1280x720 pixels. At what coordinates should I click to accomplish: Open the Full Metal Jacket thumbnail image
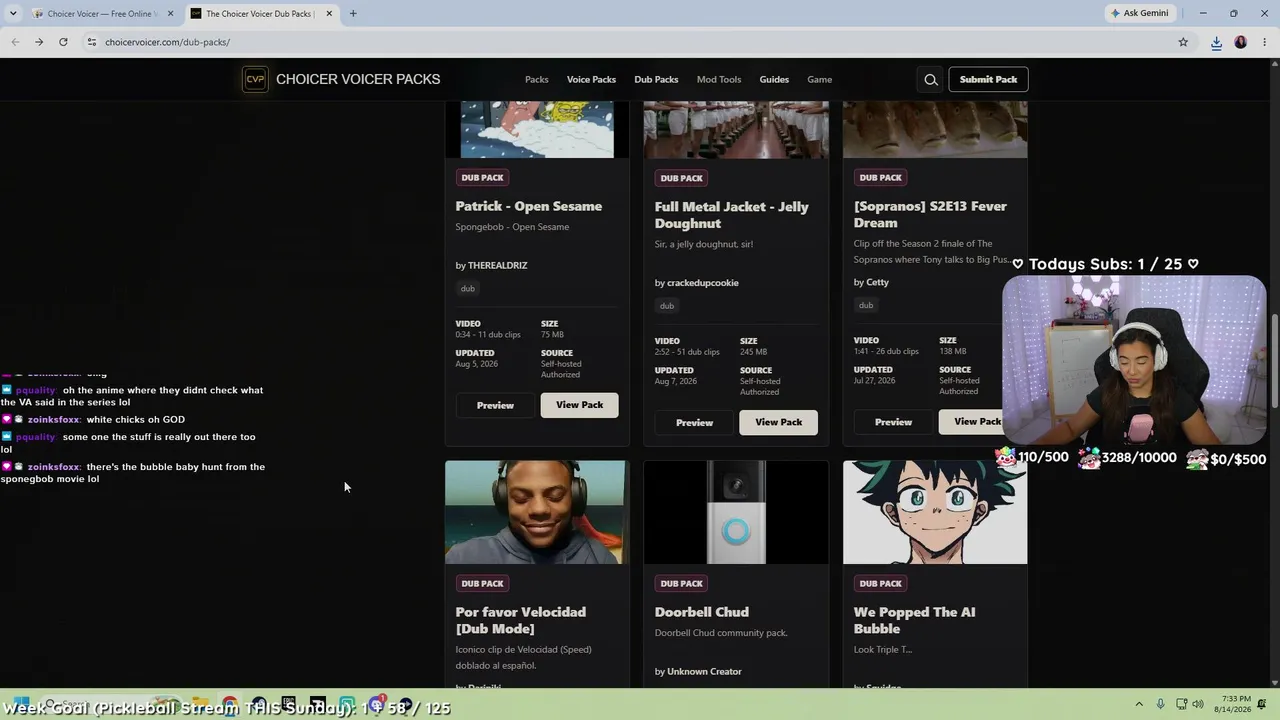coord(736,129)
